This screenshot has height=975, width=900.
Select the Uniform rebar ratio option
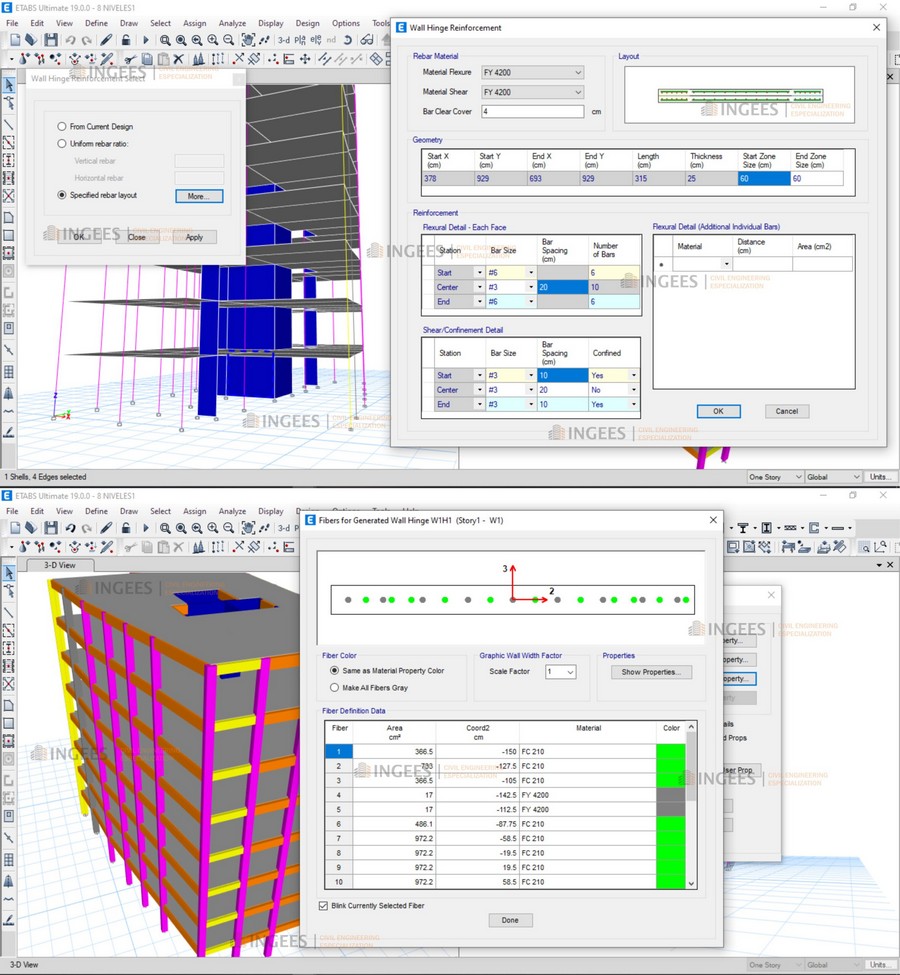point(62,144)
